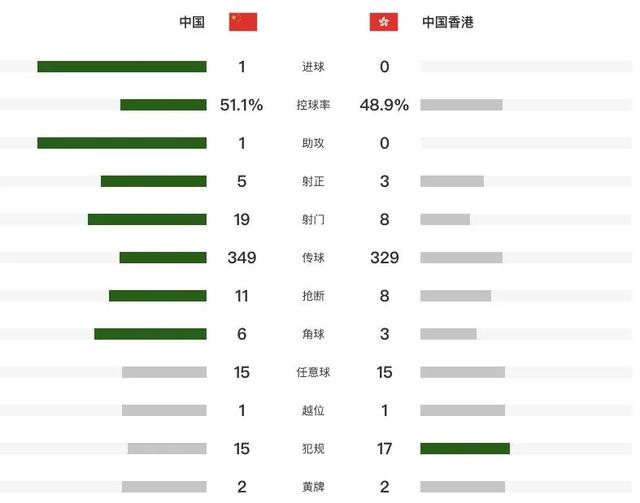
Task: Click the 黄牌 yellow cards label
Action: pos(313,487)
